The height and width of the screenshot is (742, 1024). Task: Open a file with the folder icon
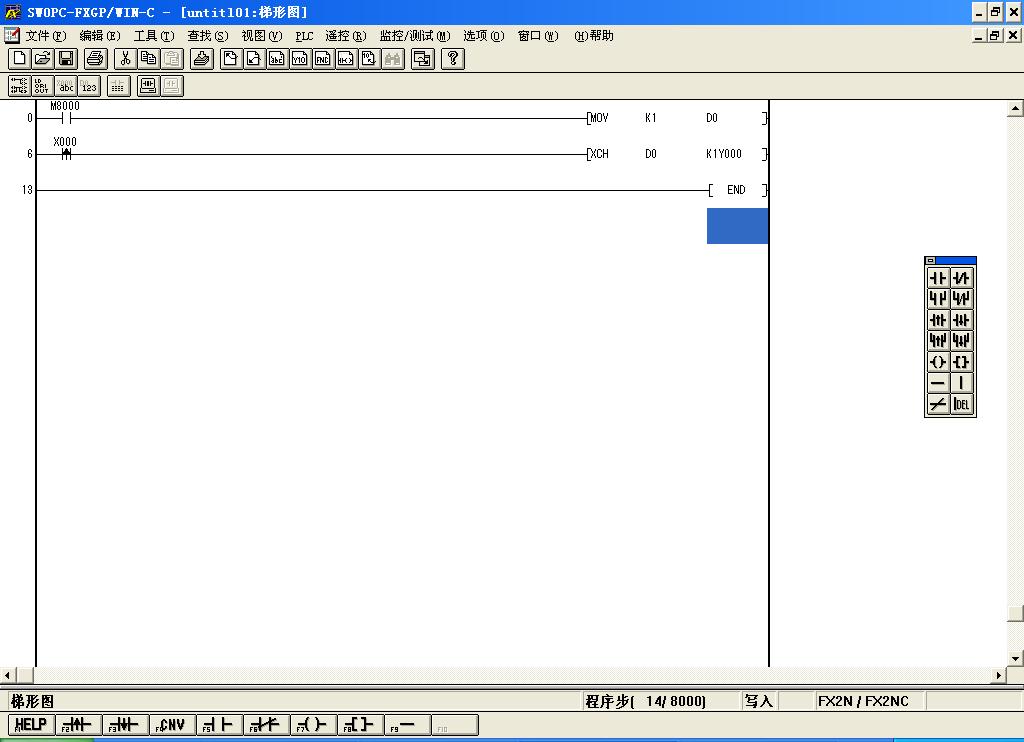[x=42, y=59]
